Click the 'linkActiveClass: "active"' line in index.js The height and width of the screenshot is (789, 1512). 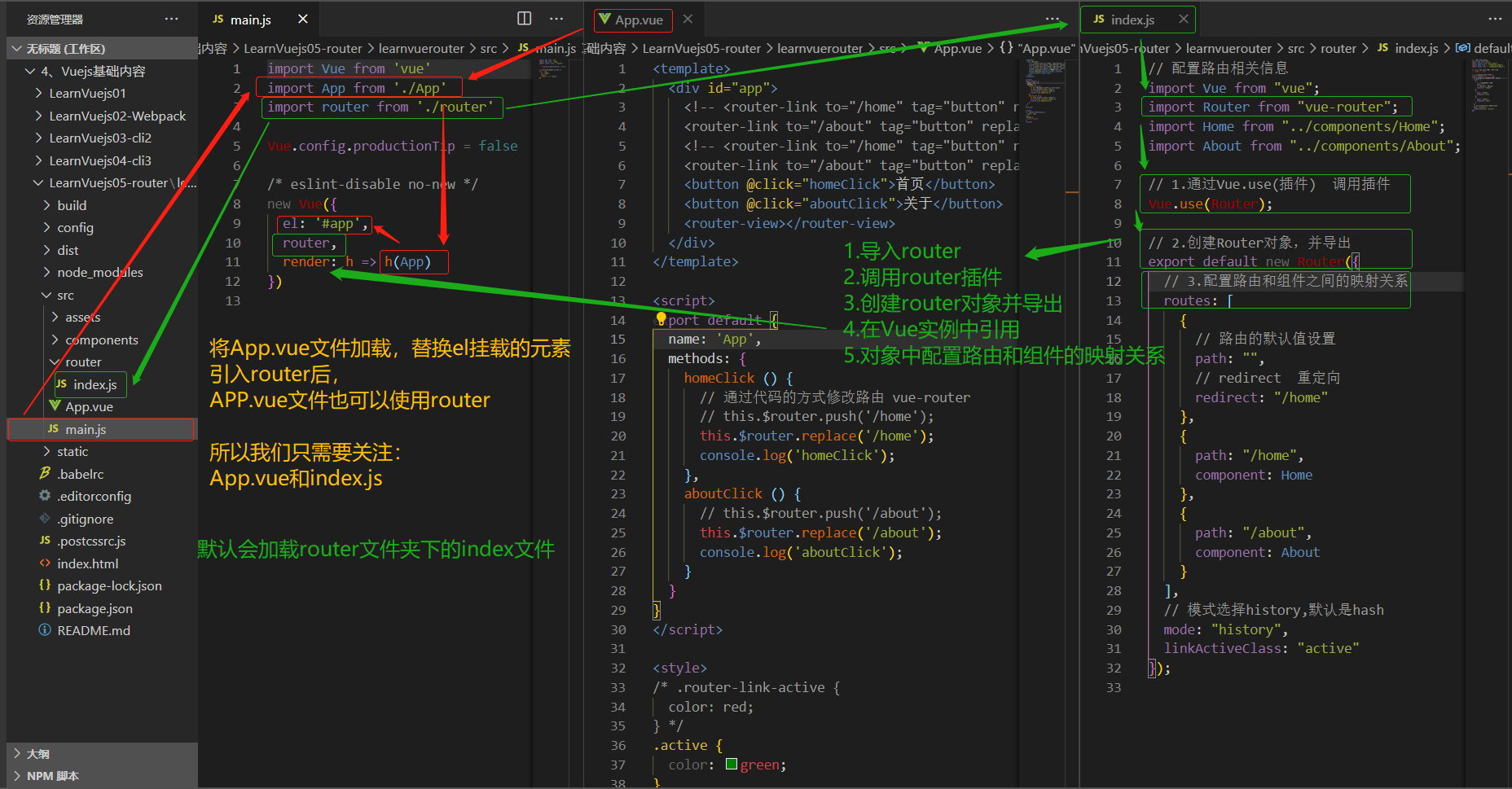(1262, 648)
